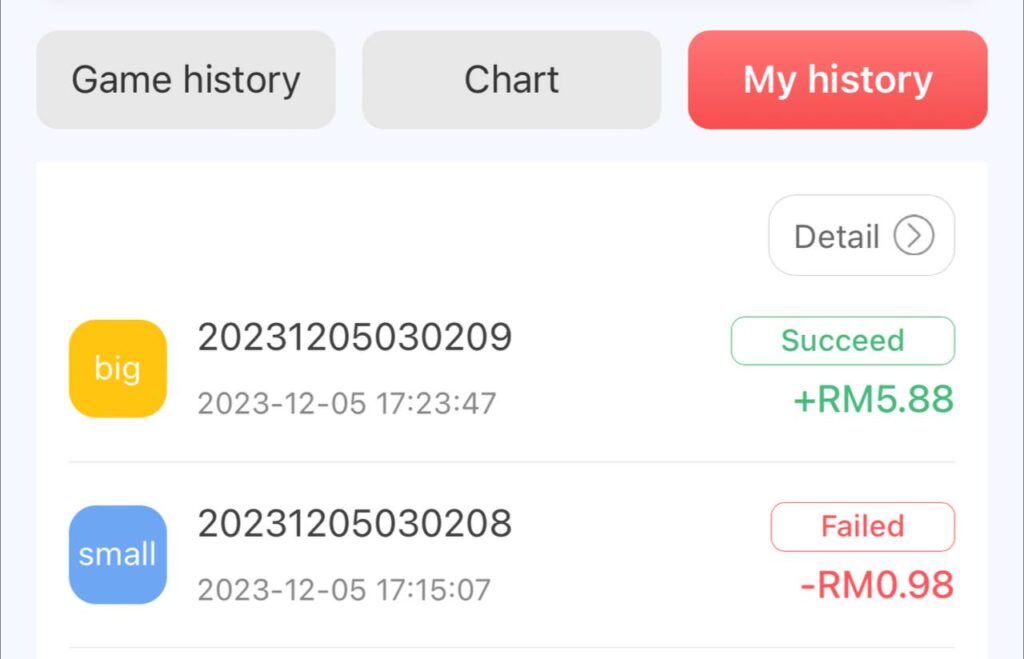
Task: Click the green Succeed status badge
Action: [842, 340]
